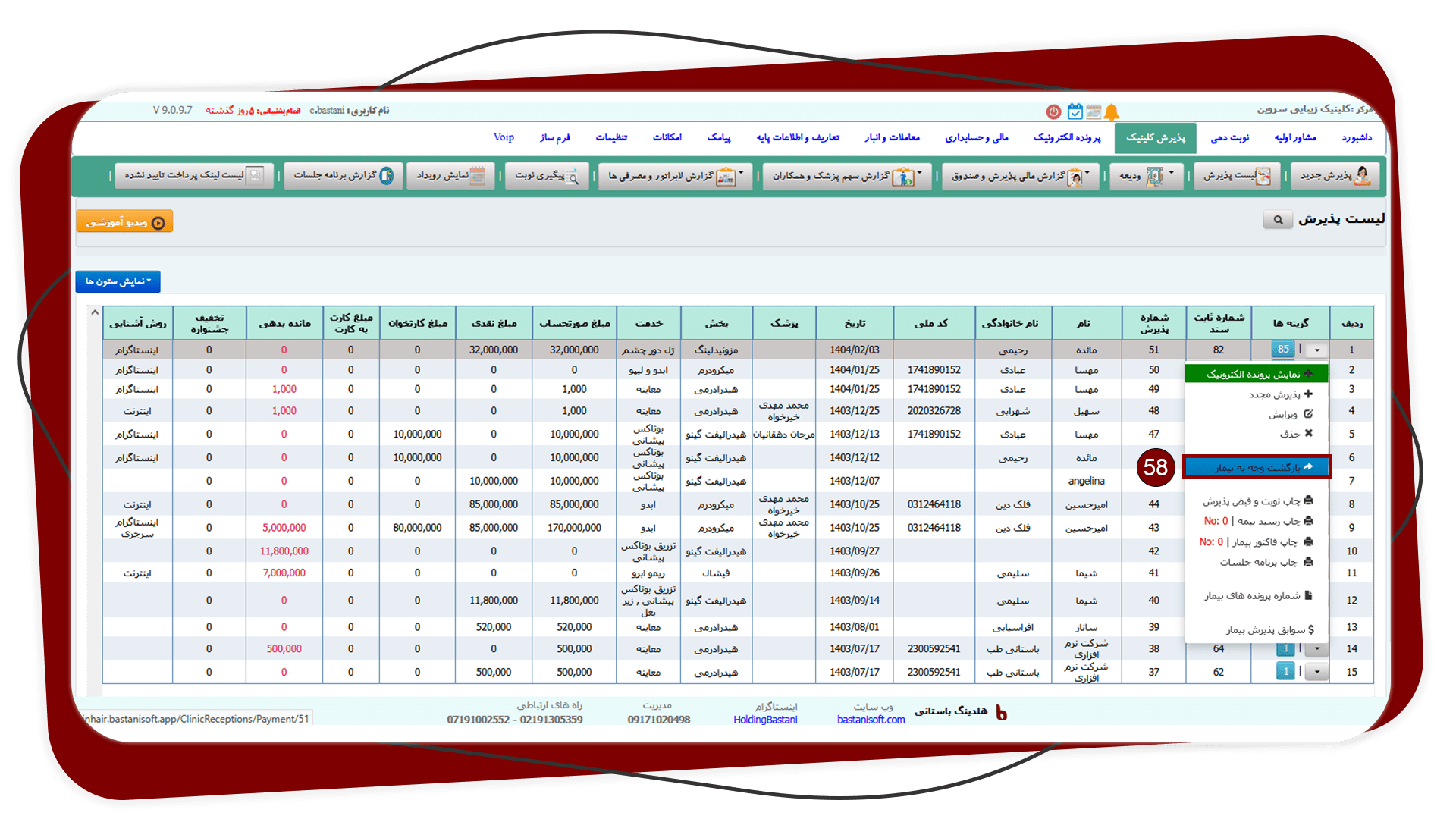Click the 11,800,000 debt cell
Screen dimensions: 1456x819
click(284, 551)
